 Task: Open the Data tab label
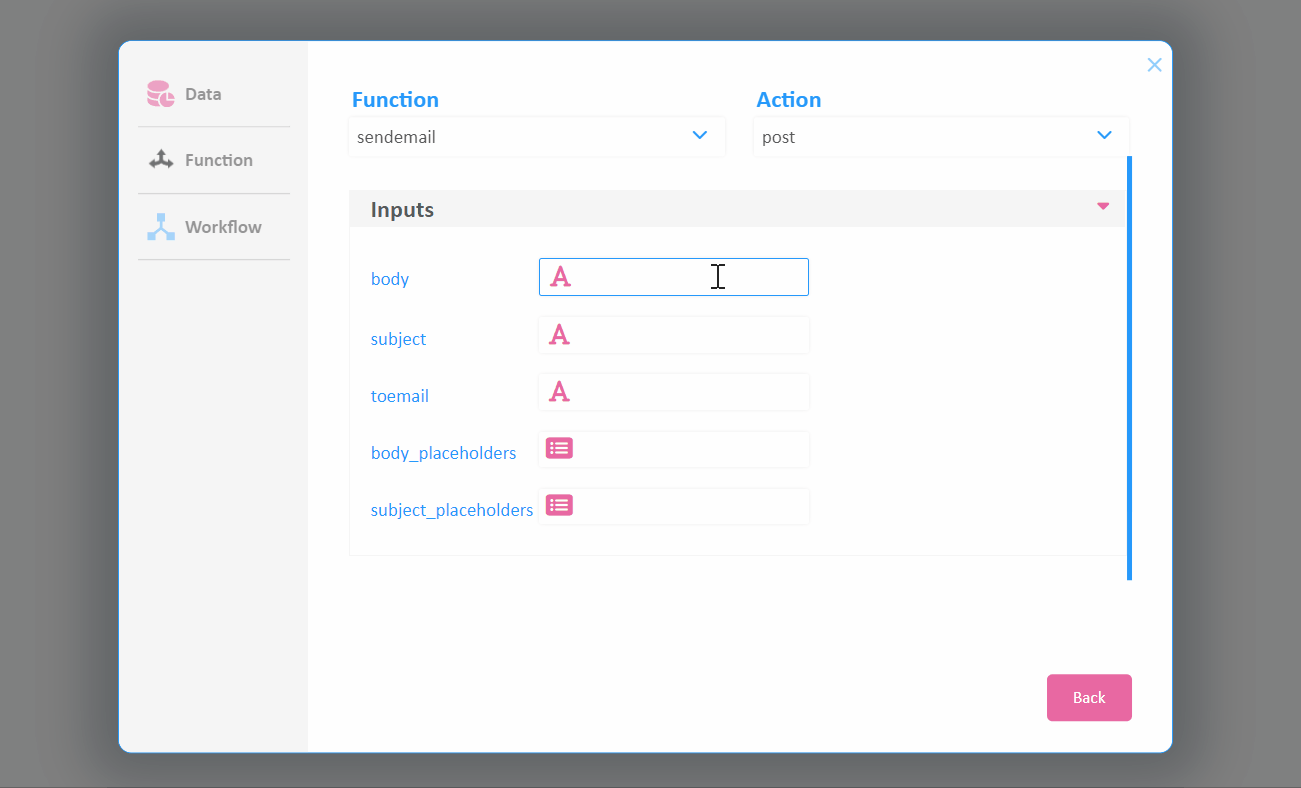(203, 94)
